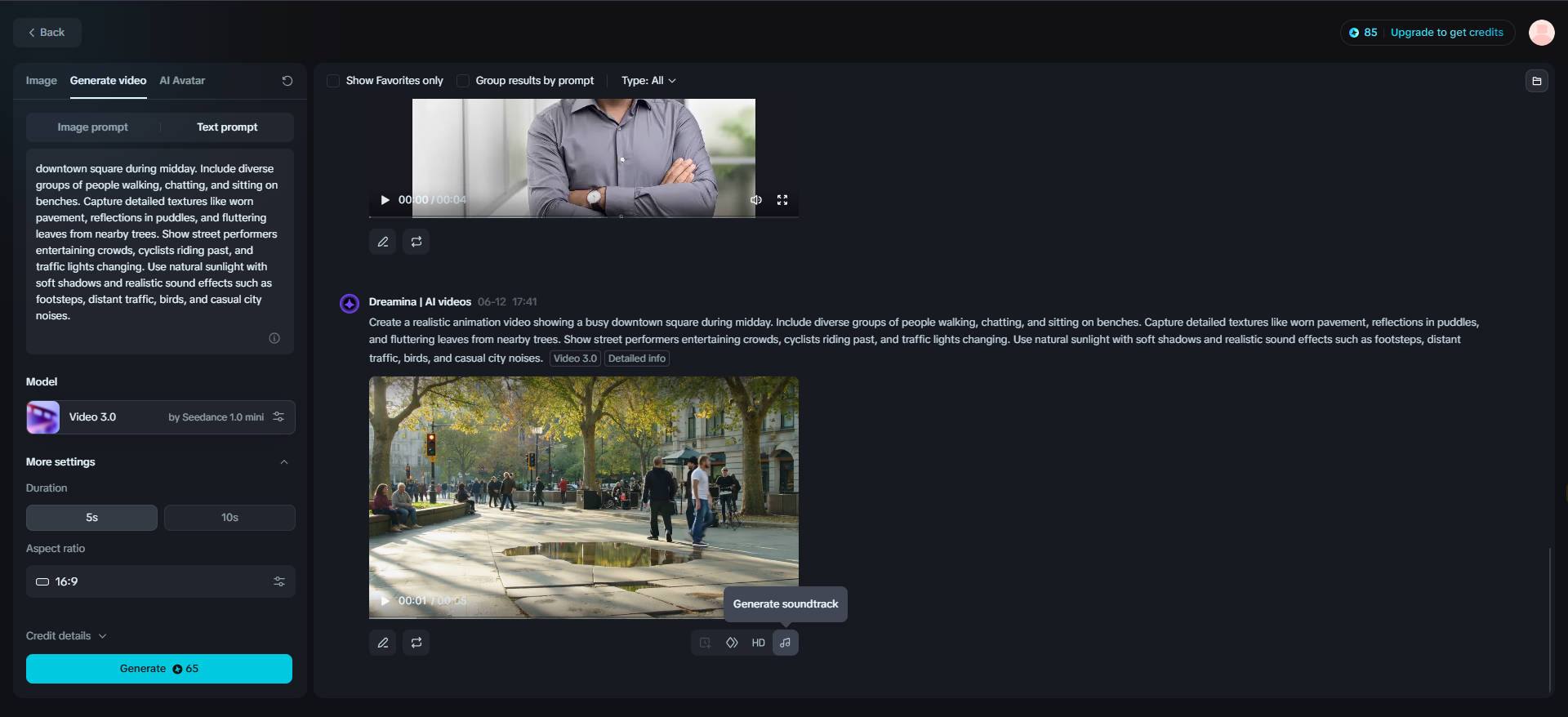
Task: Toggle Group results by prompt checkbox
Action: point(463,81)
